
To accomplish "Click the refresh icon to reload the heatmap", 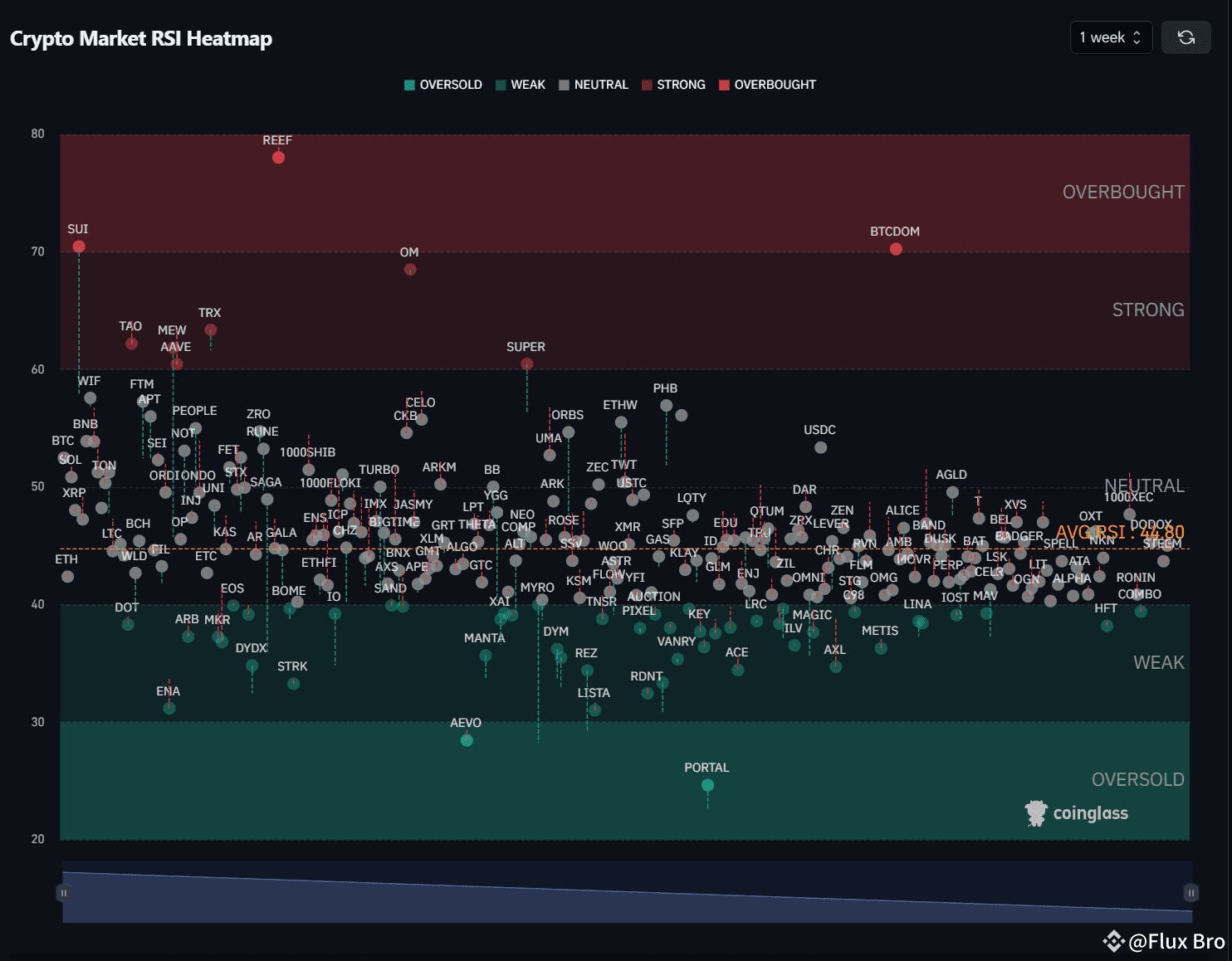I will pyautogui.click(x=1186, y=37).
